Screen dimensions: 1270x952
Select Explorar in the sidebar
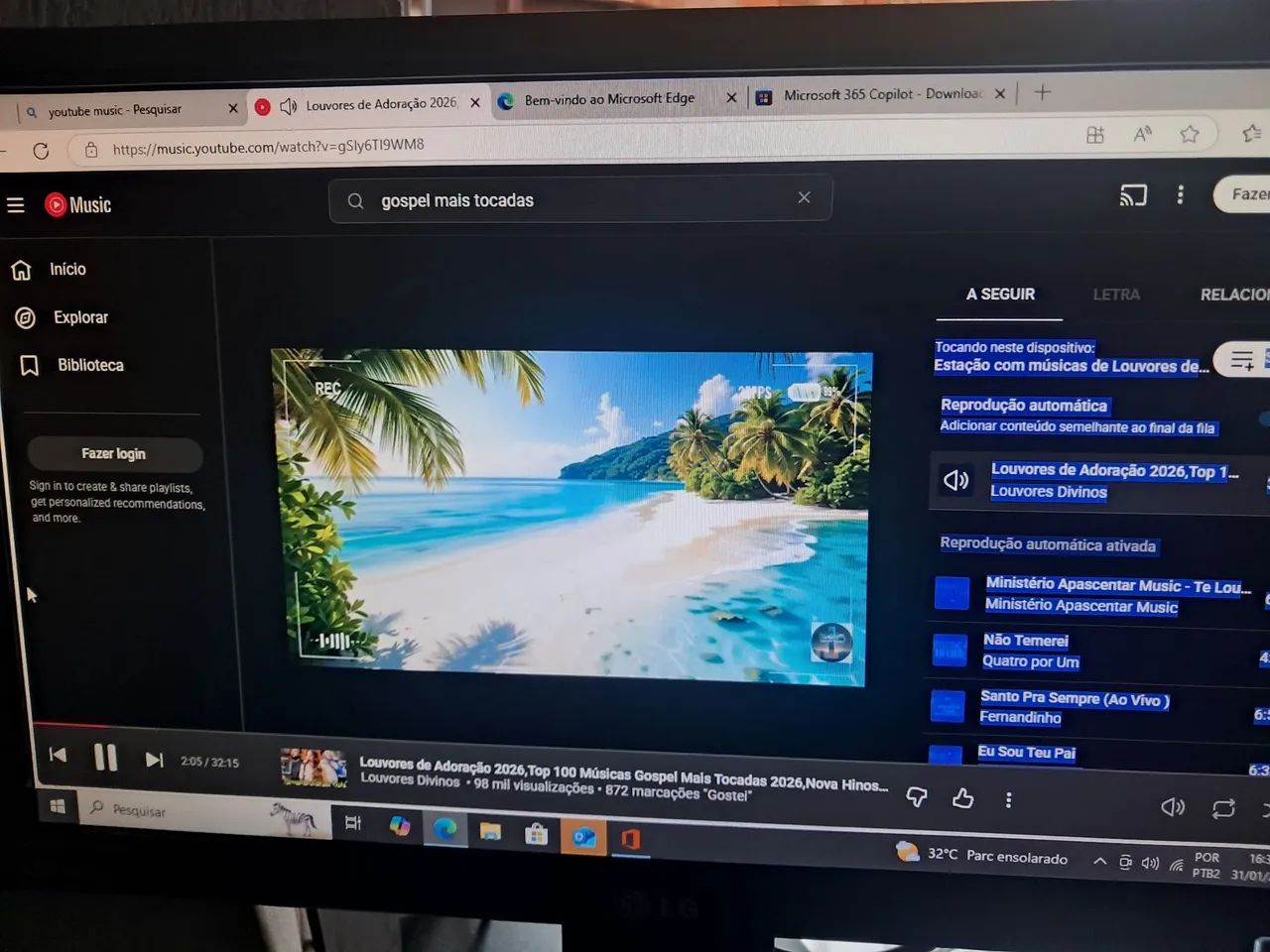80,317
